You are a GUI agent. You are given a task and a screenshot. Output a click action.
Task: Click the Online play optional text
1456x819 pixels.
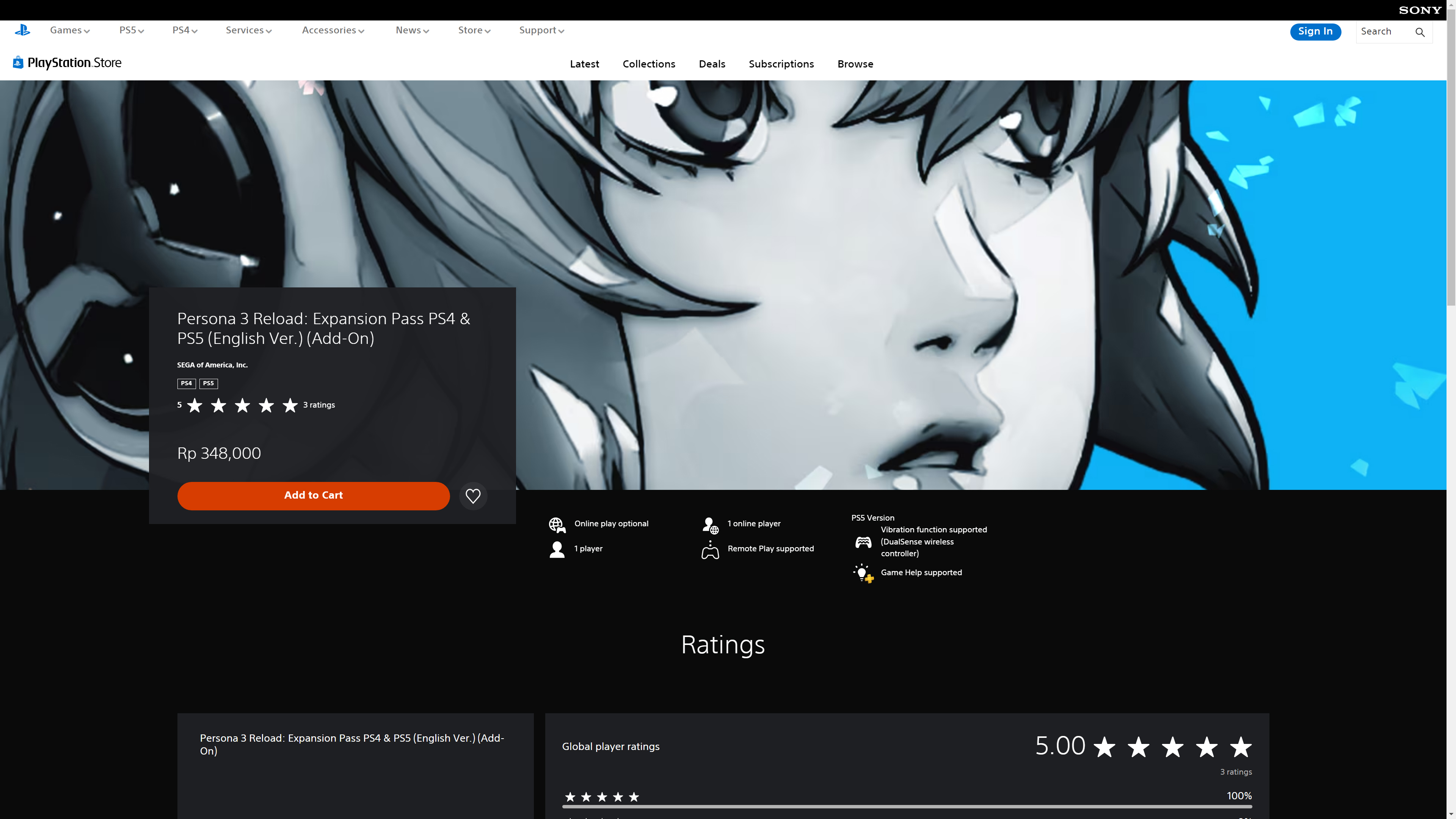[x=611, y=524]
